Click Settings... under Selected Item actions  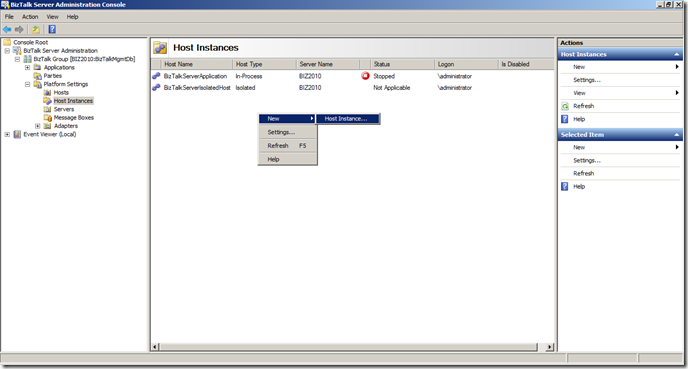pyautogui.click(x=587, y=161)
